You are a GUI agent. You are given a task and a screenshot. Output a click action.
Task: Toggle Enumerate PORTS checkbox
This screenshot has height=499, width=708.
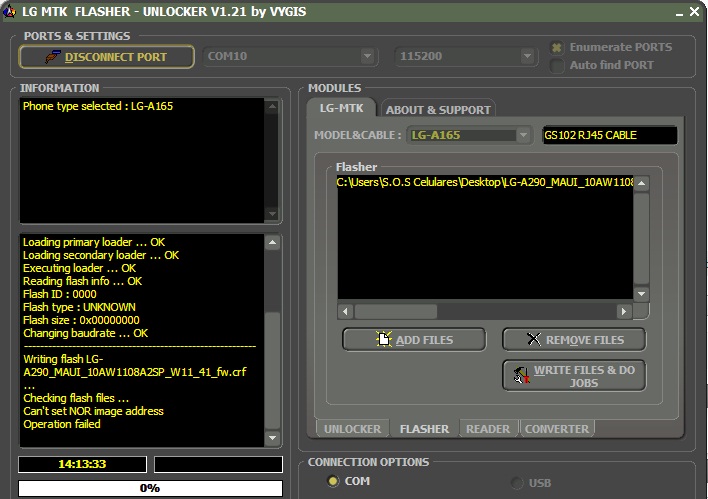(557, 47)
